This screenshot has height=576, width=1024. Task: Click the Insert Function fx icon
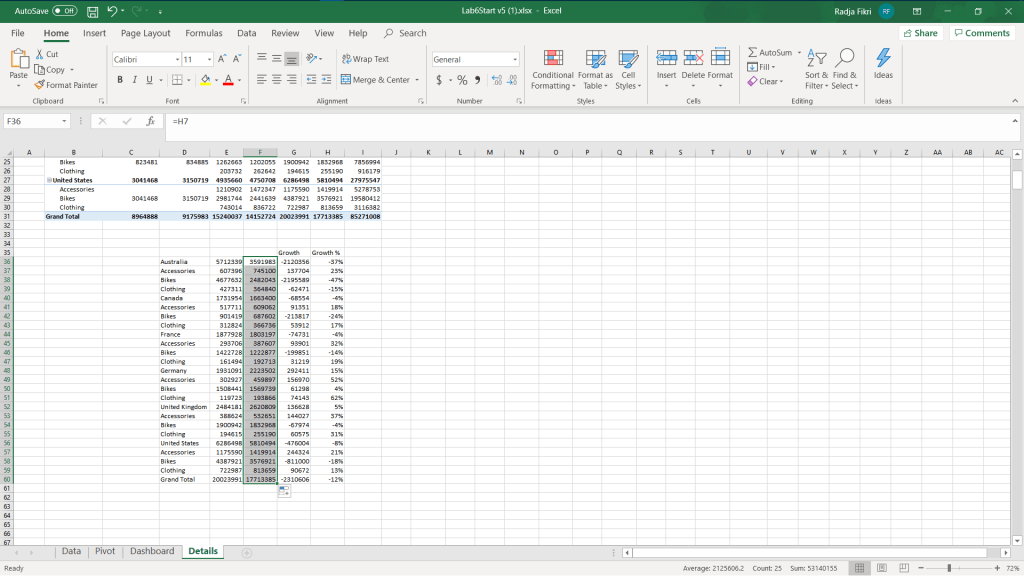149,121
